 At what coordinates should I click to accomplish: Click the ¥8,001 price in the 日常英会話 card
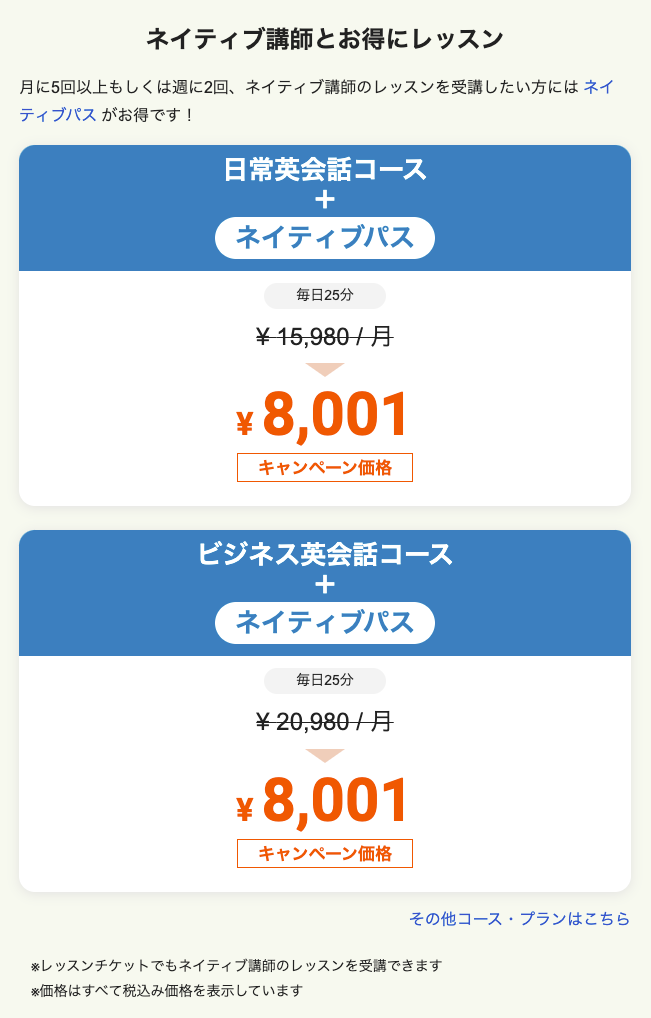(323, 416)
